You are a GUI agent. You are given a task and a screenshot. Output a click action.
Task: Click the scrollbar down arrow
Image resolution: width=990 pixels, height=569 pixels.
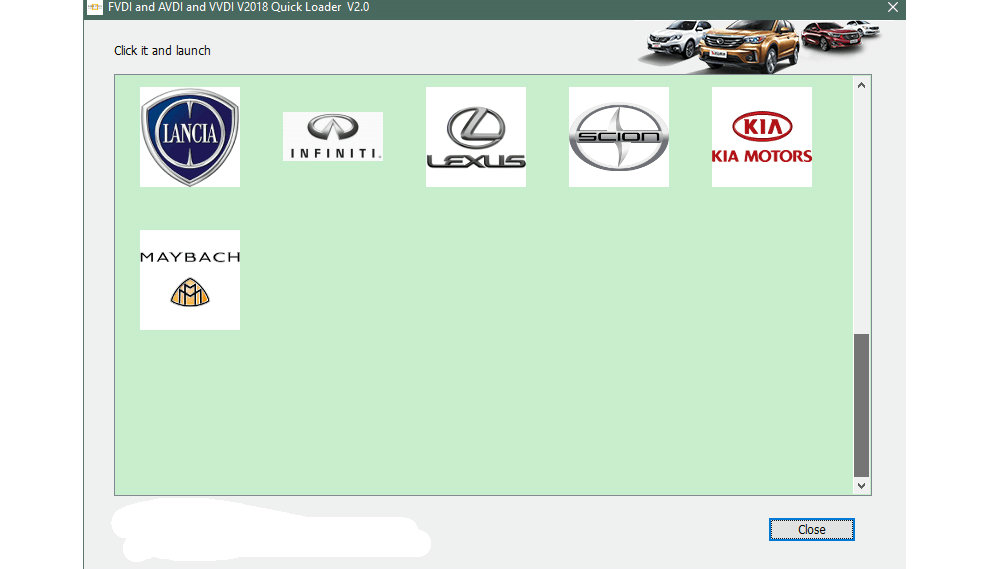[x=861, y=486]
